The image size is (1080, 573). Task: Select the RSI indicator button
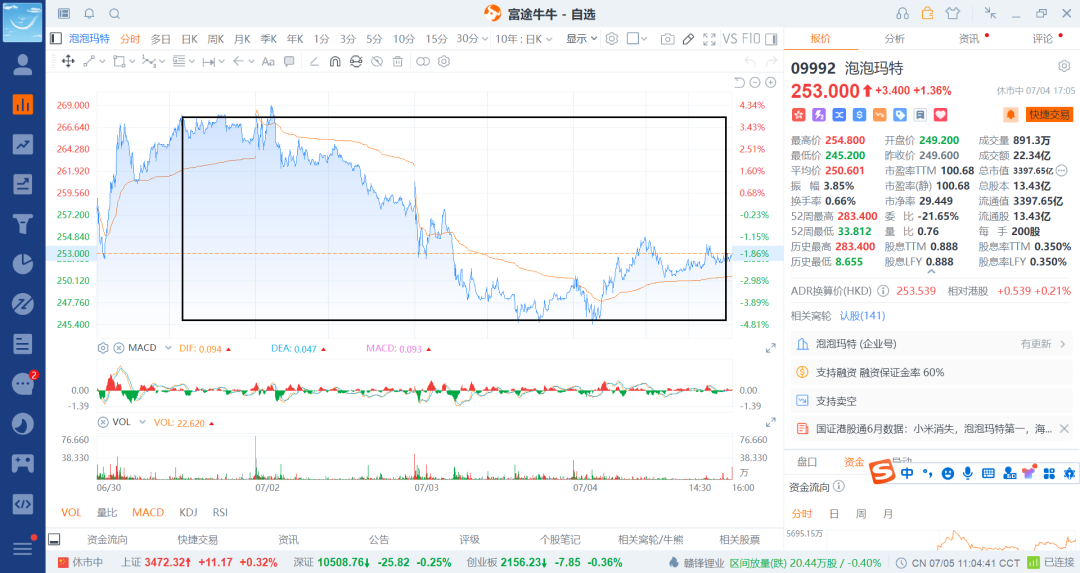tap(220, 512)
